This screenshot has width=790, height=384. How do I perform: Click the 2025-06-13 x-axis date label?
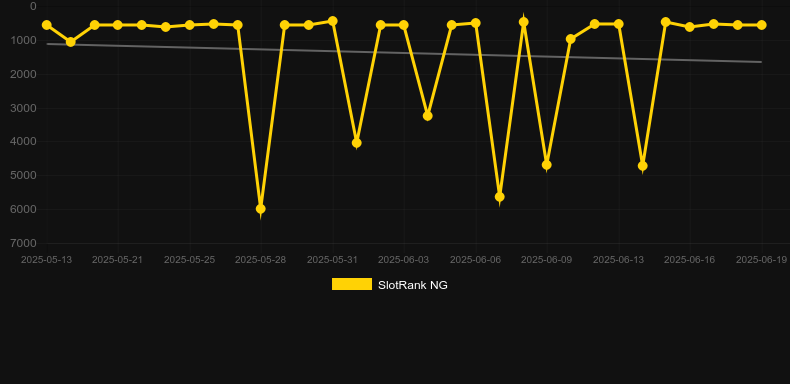(x=618, y=260)
